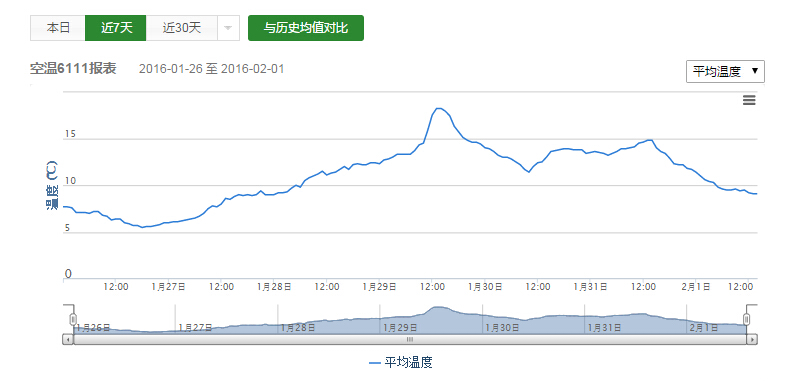Toggle 平均温度 series in legend
Screen dimensions: 801x381
[x=401, y=363]
